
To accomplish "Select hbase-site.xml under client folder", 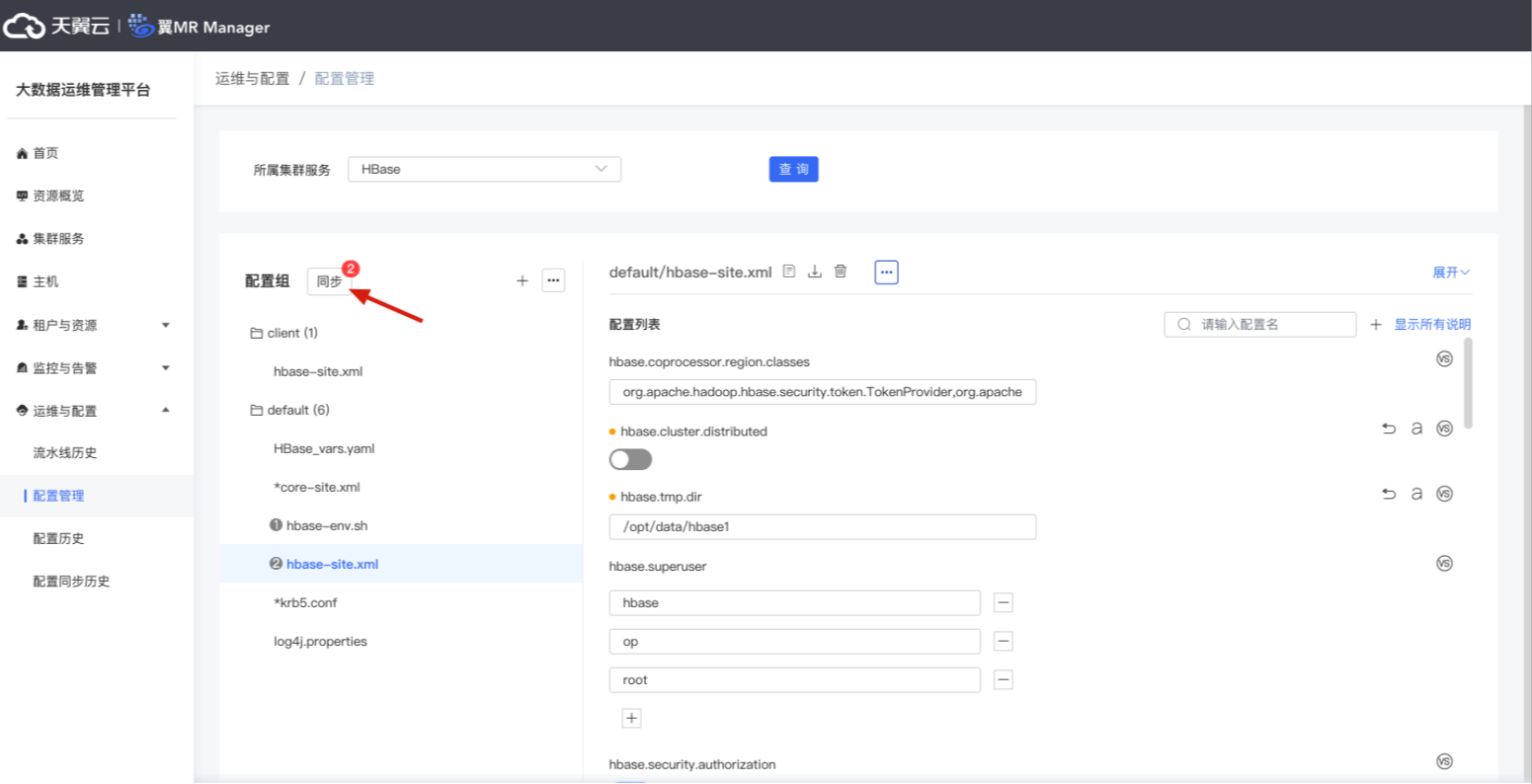I will point(318,371).
